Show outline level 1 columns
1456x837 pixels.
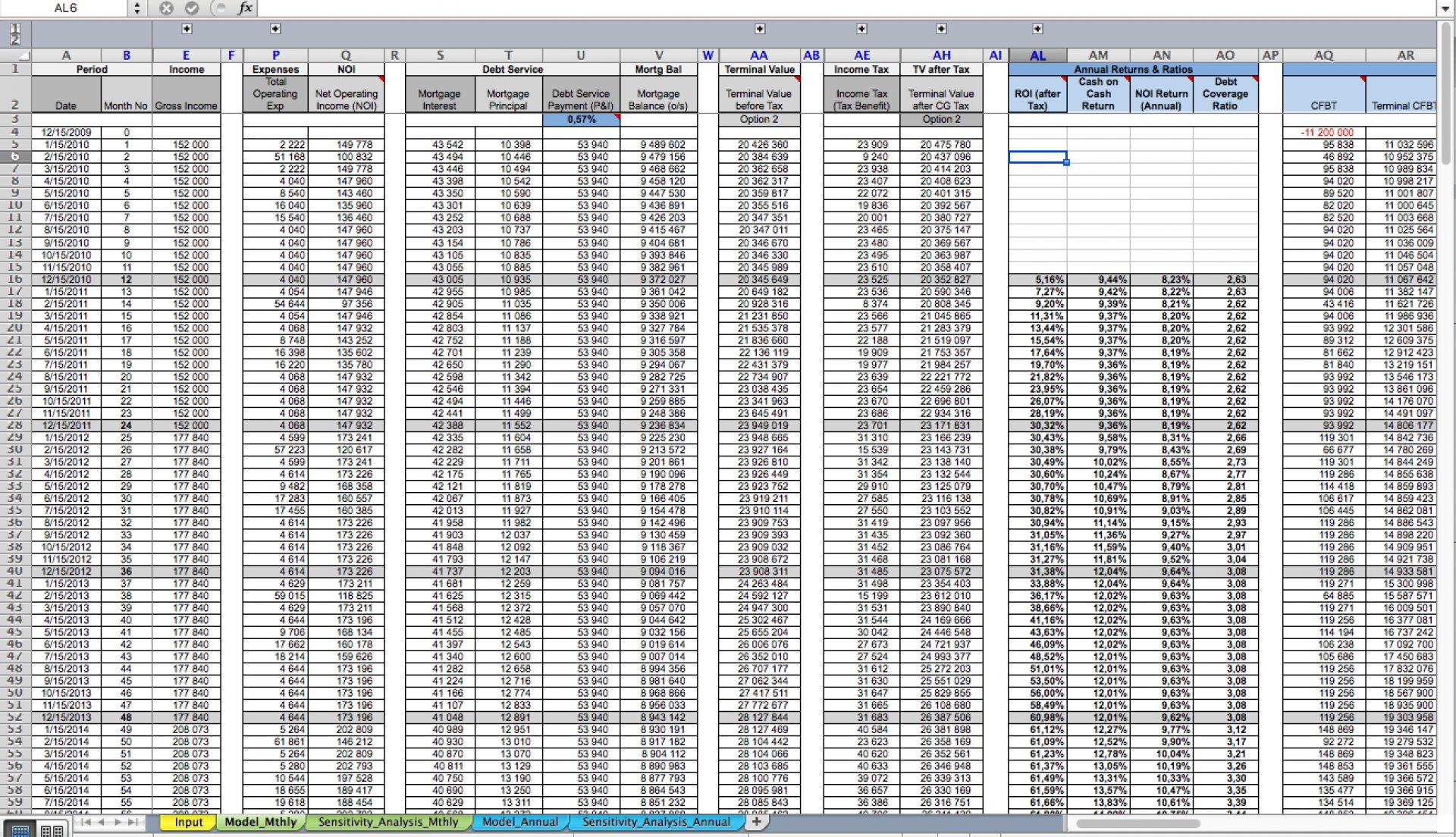15,29
